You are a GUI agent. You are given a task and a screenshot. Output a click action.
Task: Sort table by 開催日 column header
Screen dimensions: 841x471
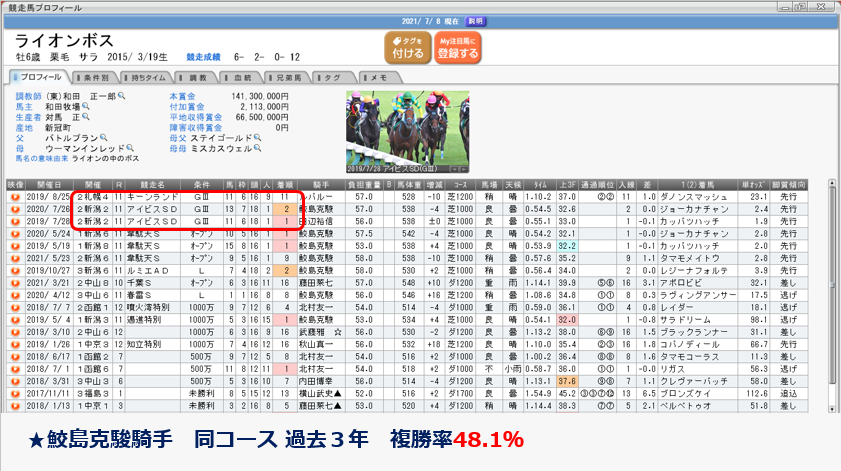tap(48, 185)
